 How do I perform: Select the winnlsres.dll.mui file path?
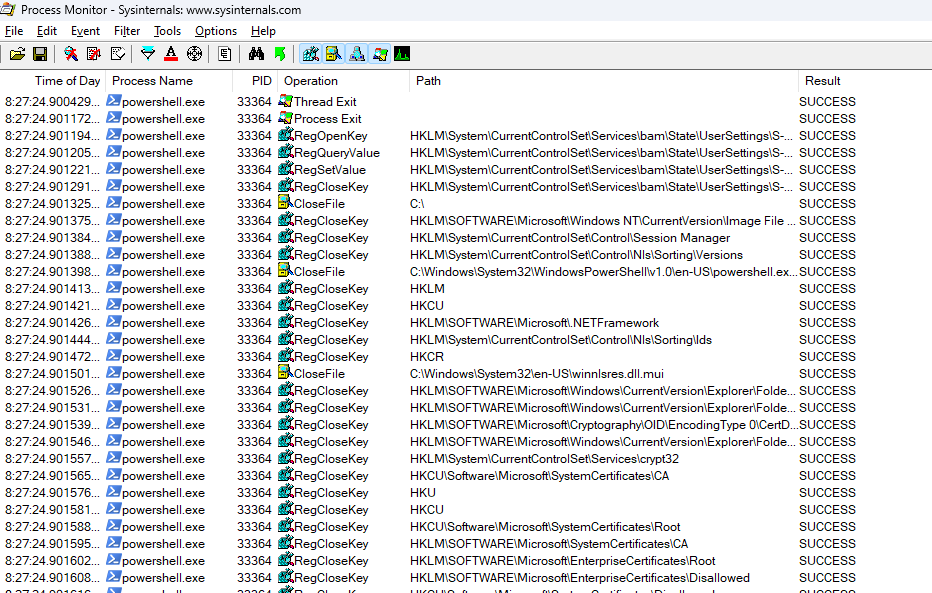(x=537, y=374)
